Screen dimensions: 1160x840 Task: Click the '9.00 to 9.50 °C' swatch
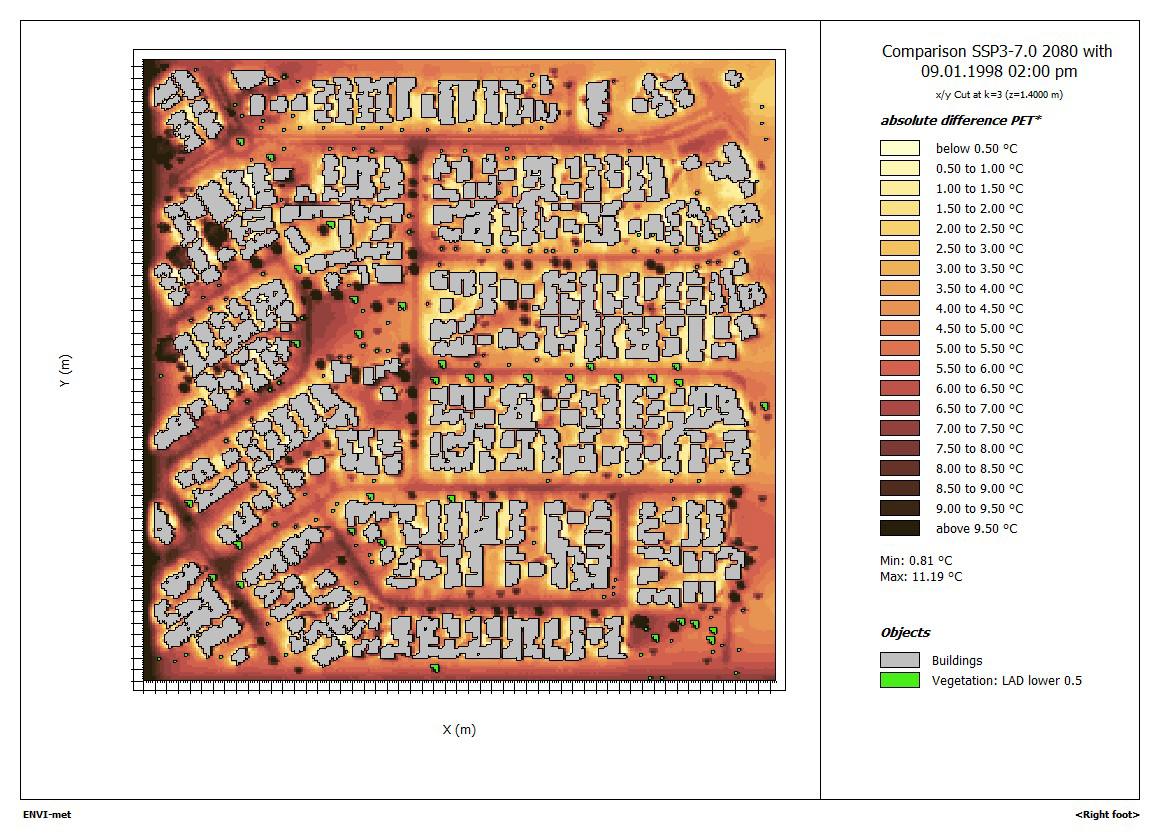pyautogui.click(x=900, y=508)
